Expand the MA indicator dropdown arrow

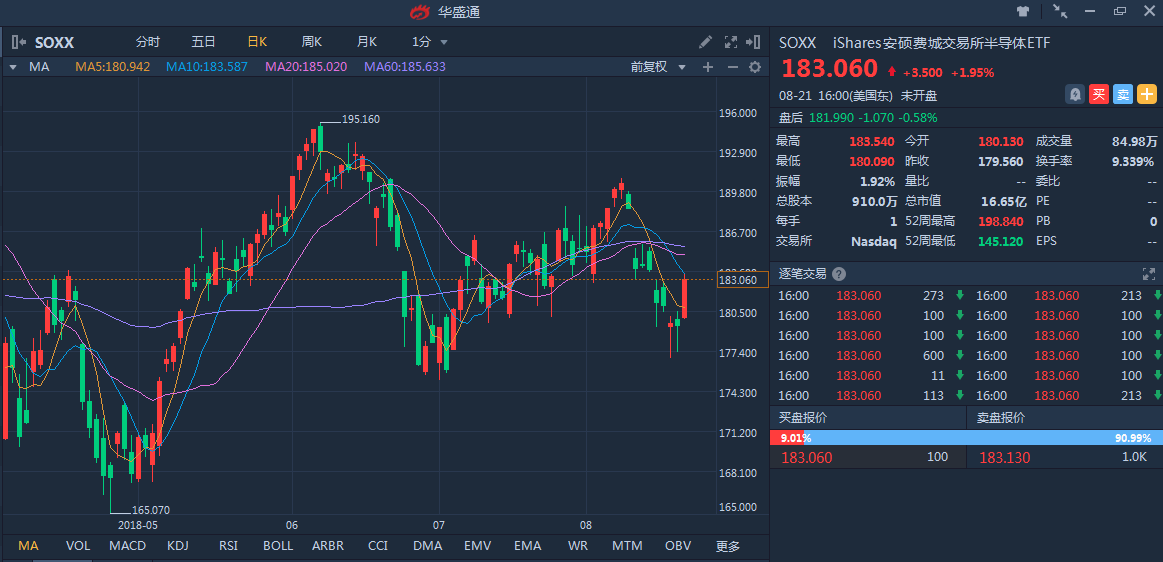click(12, 67)
